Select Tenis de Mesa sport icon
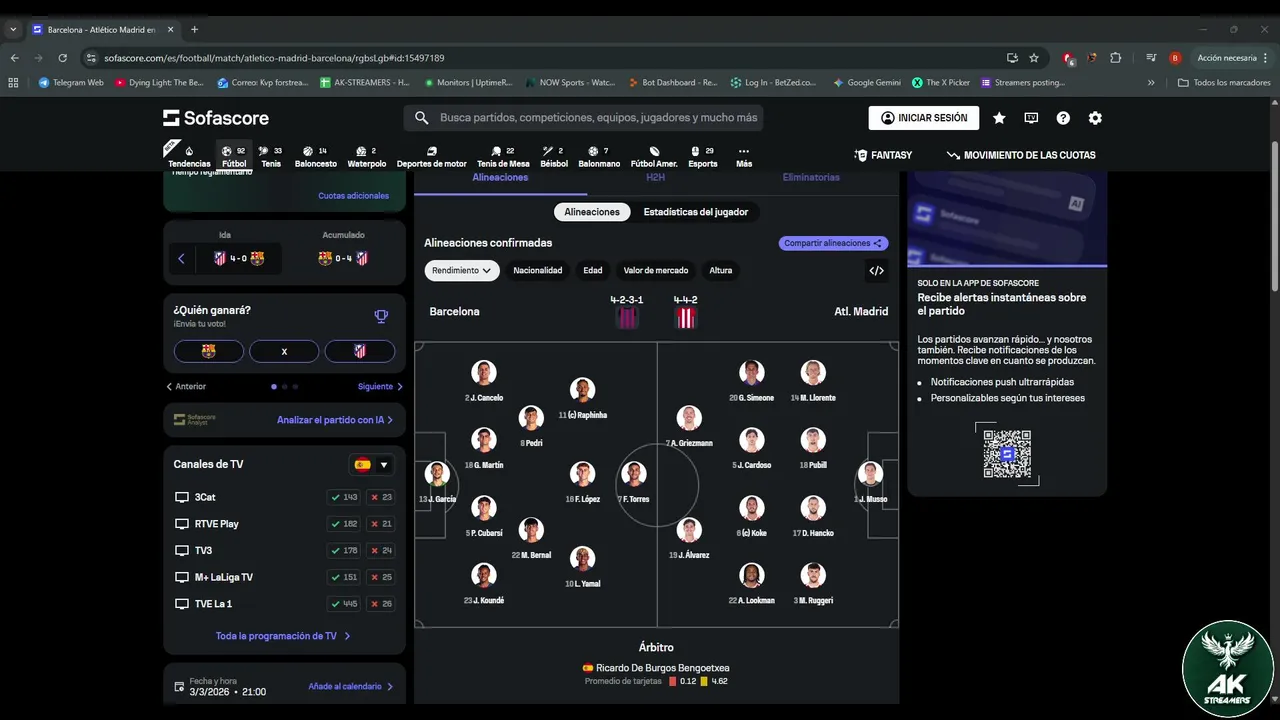 (x=503, y=157)
